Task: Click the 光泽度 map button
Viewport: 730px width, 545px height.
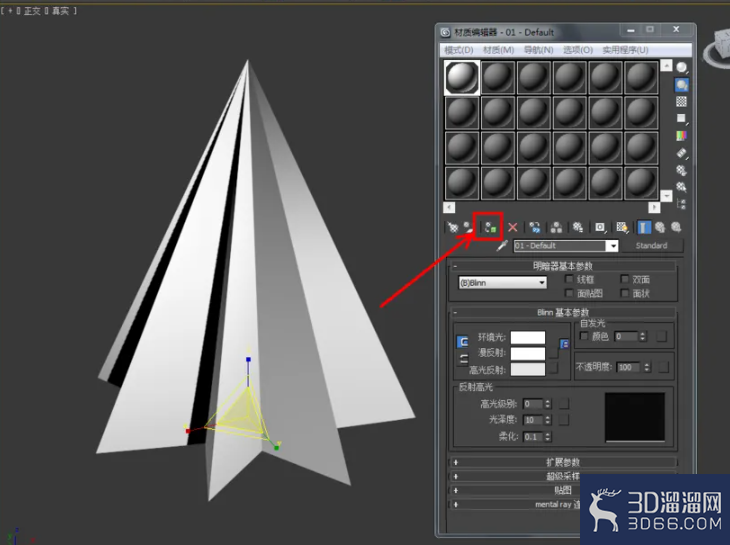Action: click(x=564, y=420)
